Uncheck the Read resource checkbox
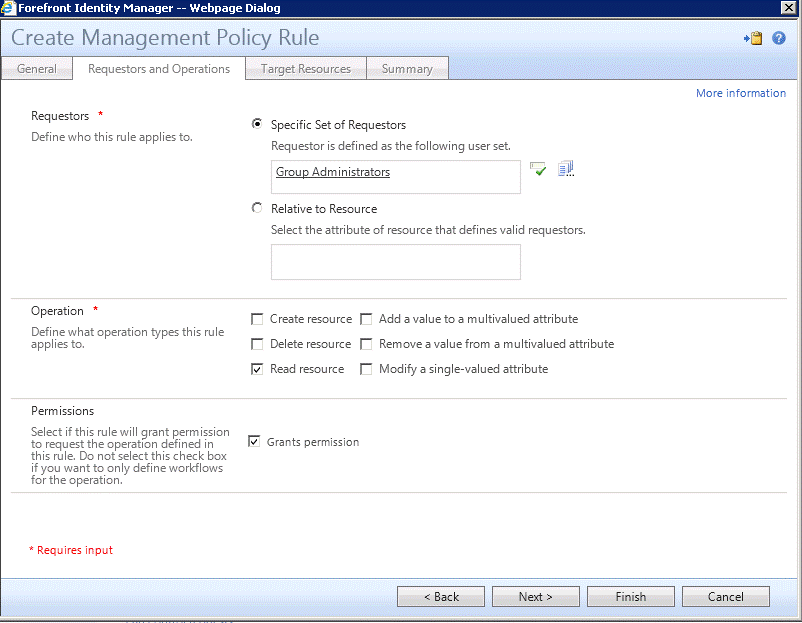Image resolution: width=802 pixels, height=623 pixels. [x=257, y=369]
